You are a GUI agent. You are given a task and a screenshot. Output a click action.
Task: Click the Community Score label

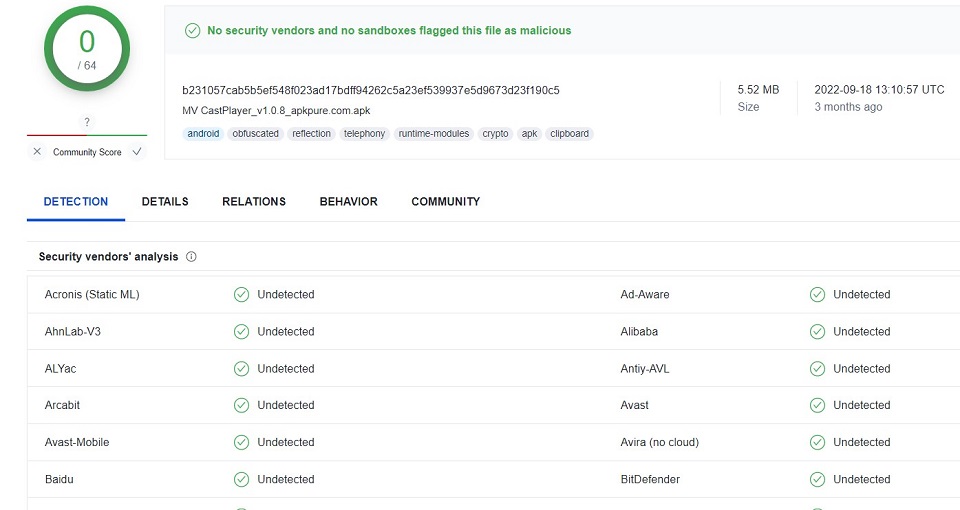[87, 152]
